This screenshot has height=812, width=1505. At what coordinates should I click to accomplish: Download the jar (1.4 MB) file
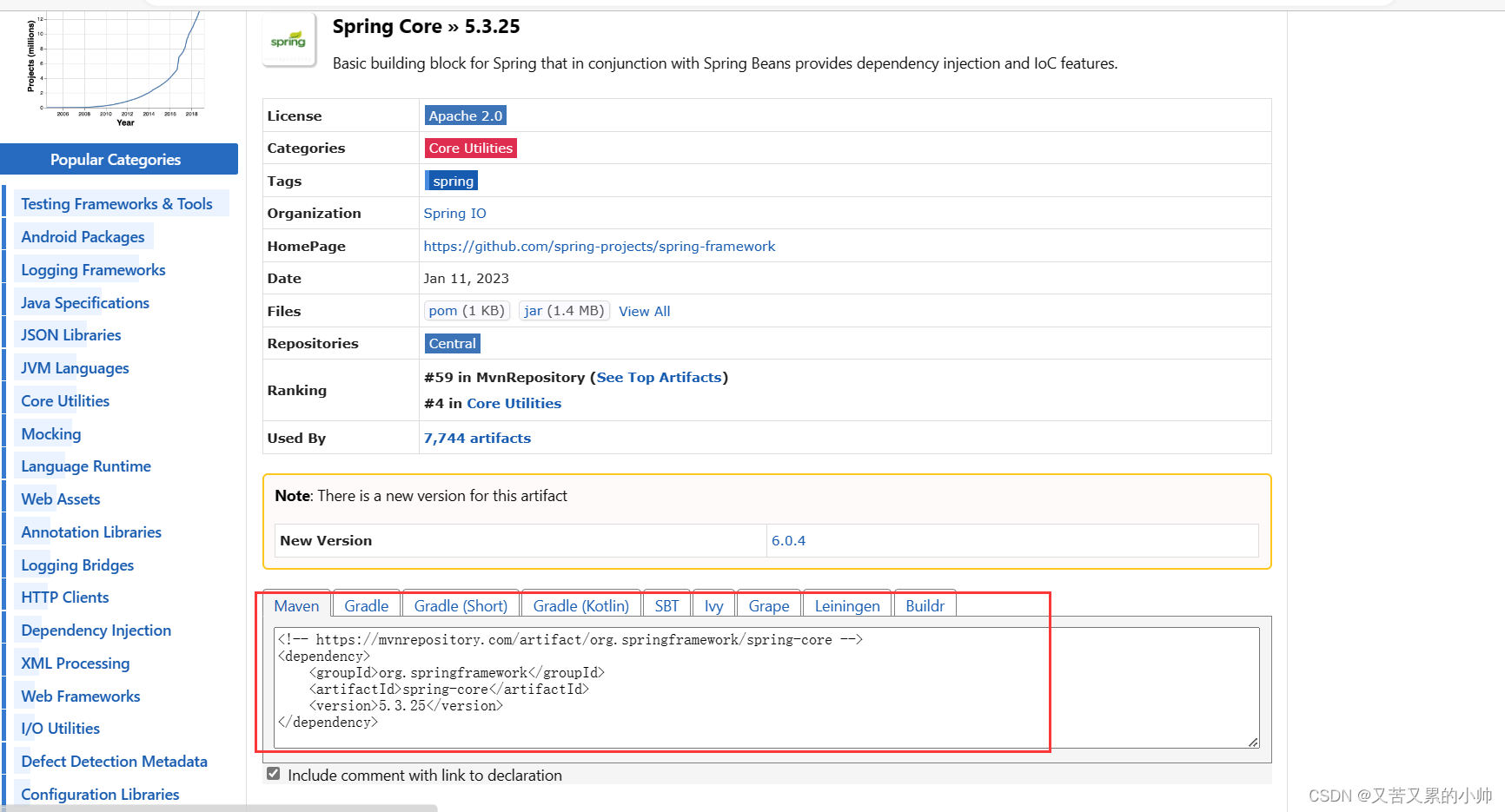pyautogui.click(x=564, y=310)
